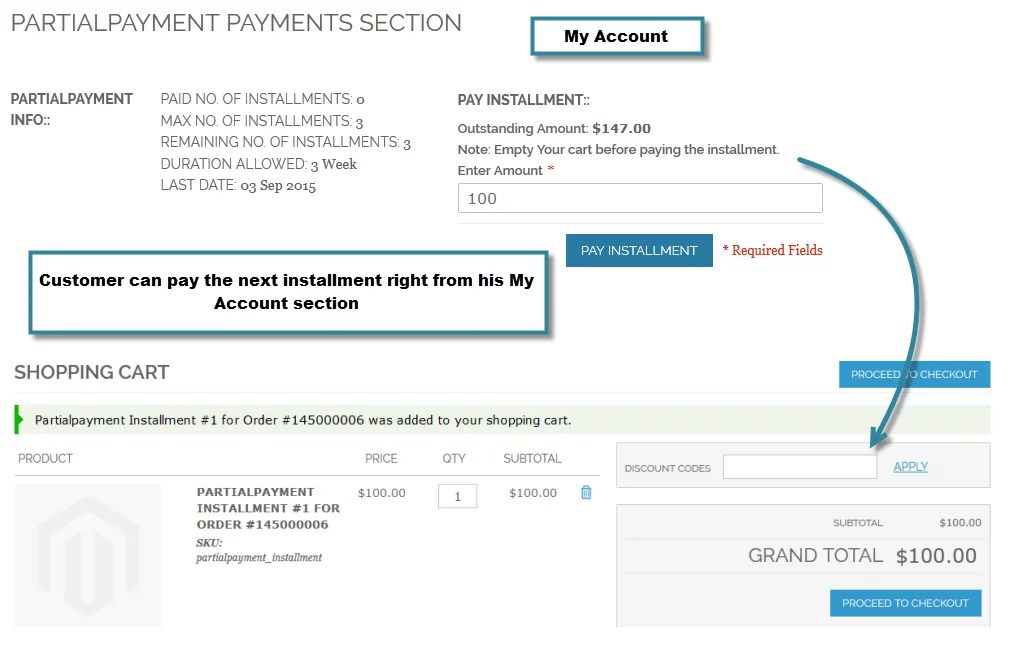
Task: Click the partialpayment_installment SKU text
Action: coord(259,558)
